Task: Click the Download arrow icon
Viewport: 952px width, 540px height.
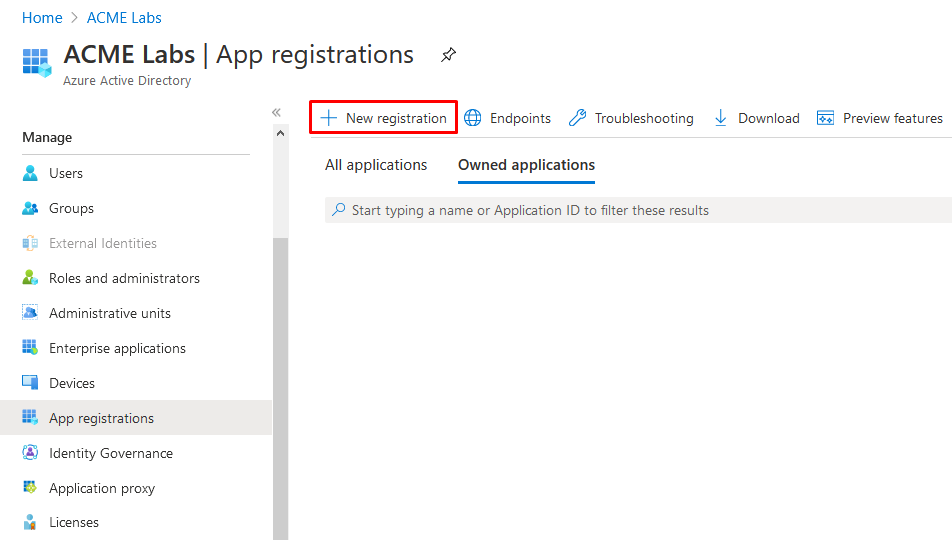Action: tap(720, 118)
